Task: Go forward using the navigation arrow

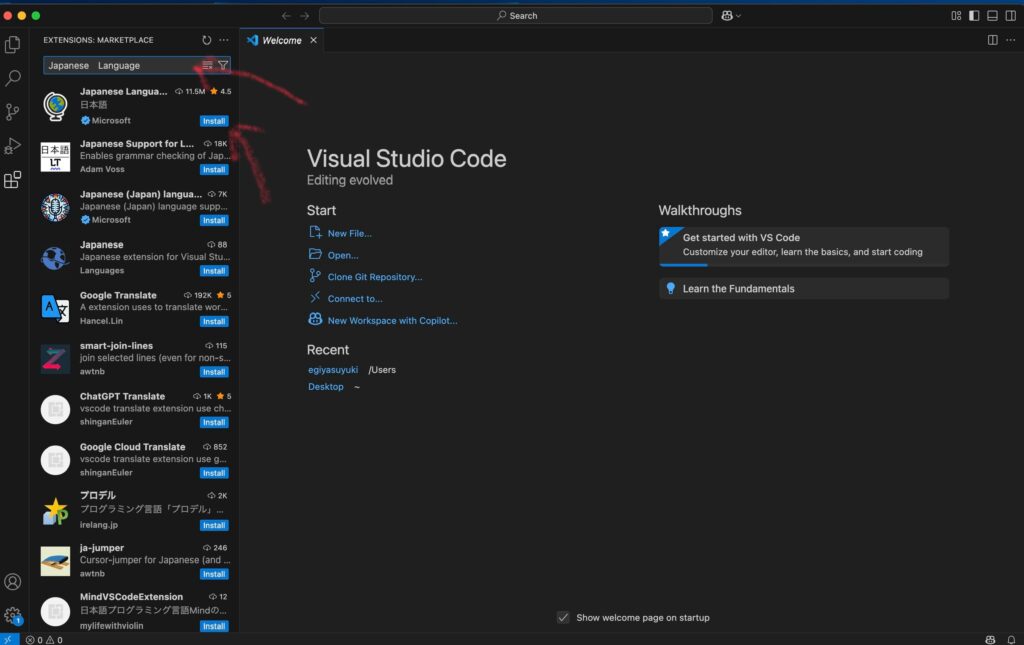Action: 304,16
